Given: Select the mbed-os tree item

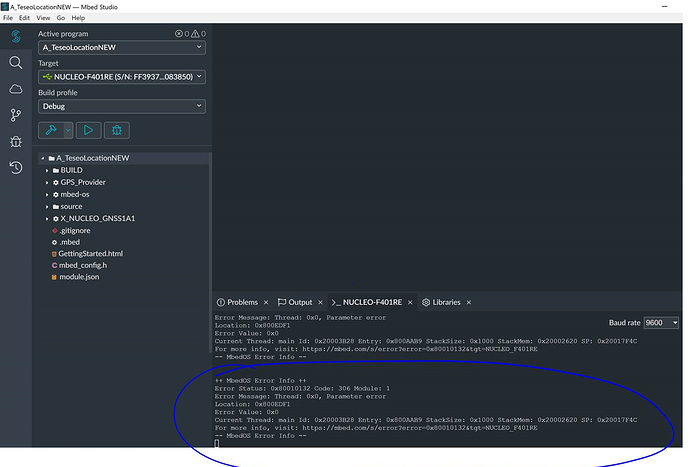Looking at the screenshot, I should point(122,194).
